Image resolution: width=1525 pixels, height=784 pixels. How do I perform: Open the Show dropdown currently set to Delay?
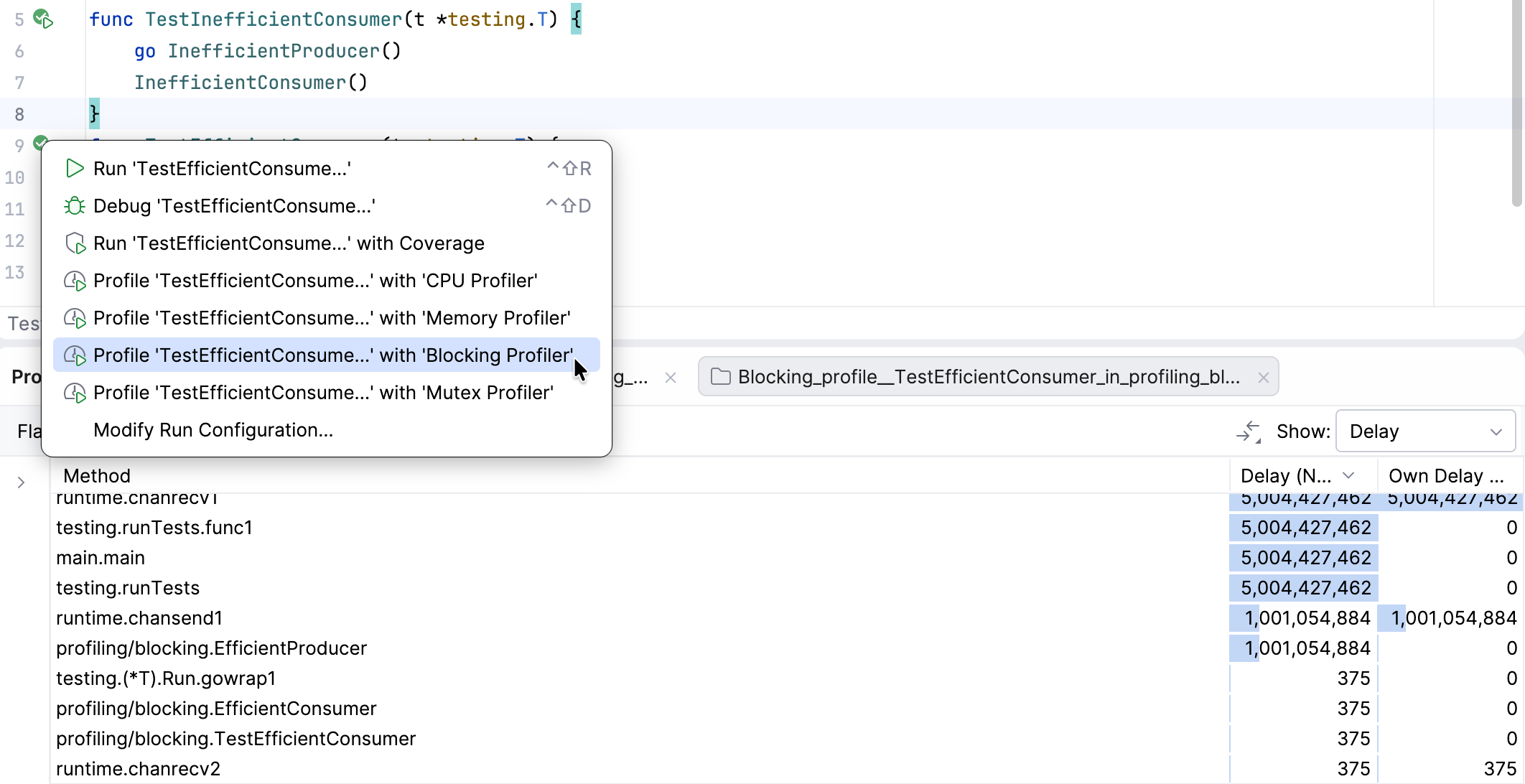tap(1425, 431)
